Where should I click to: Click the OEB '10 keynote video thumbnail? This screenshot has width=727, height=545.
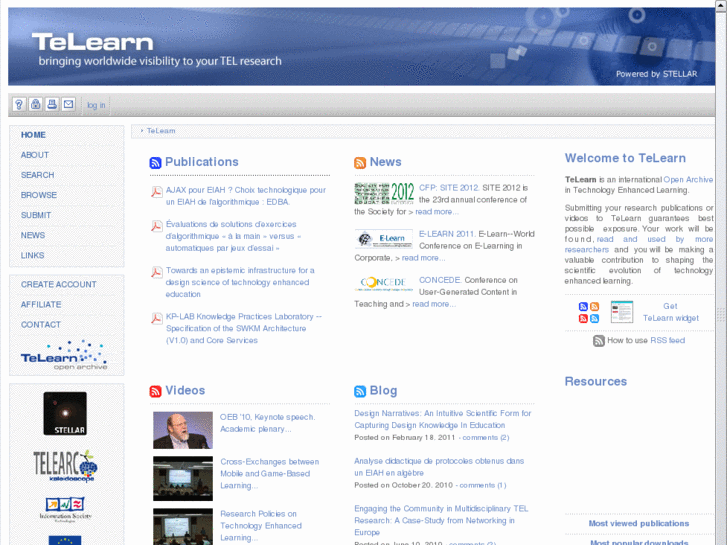(x=183, y=430)
